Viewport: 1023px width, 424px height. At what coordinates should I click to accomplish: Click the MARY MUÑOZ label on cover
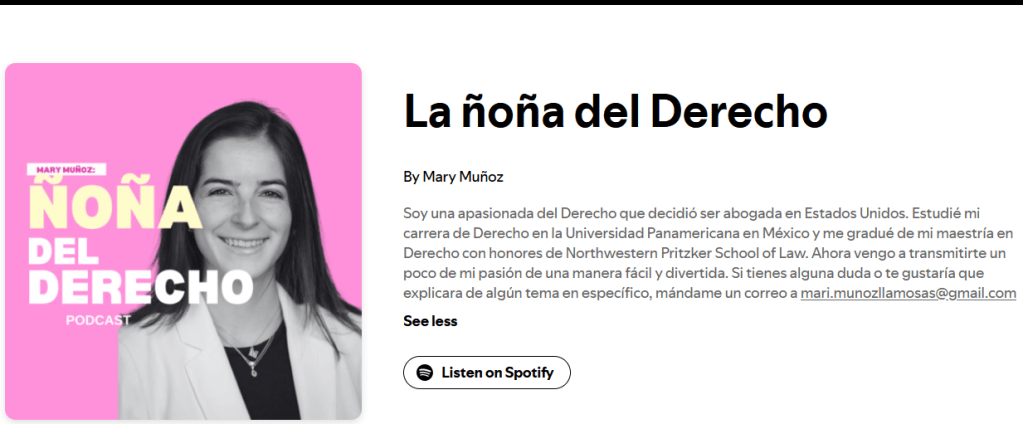66,170
